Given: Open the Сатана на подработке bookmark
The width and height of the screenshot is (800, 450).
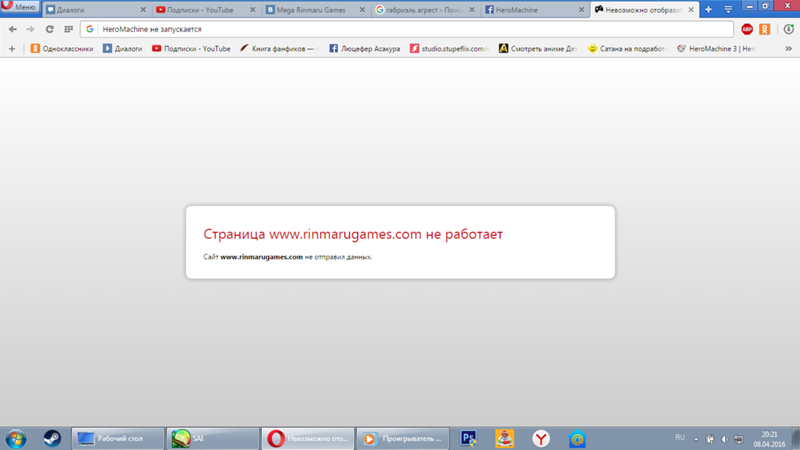Looking at the screenshot, I should point(627,48).
